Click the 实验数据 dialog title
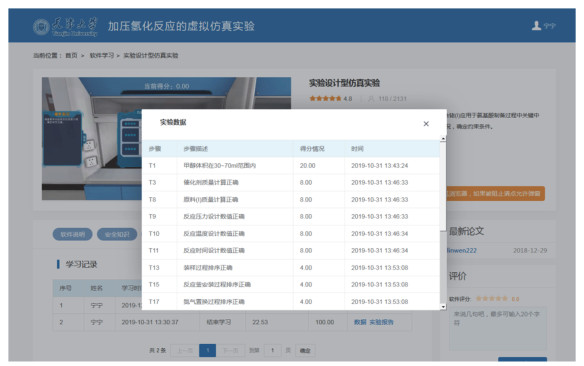Screen dimensions: 584x366 pyautogui.click(x=173, y=122)
